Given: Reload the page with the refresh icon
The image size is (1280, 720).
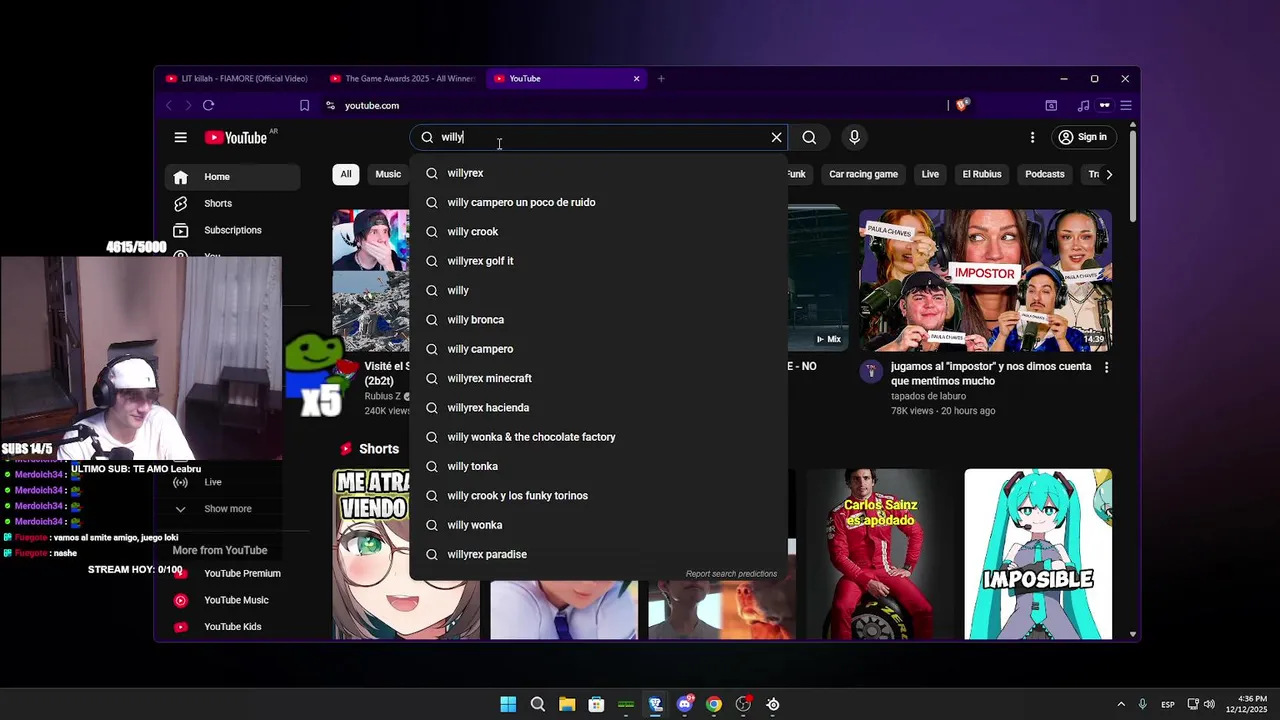Looking at the screenshot, I should coord(208,105).
